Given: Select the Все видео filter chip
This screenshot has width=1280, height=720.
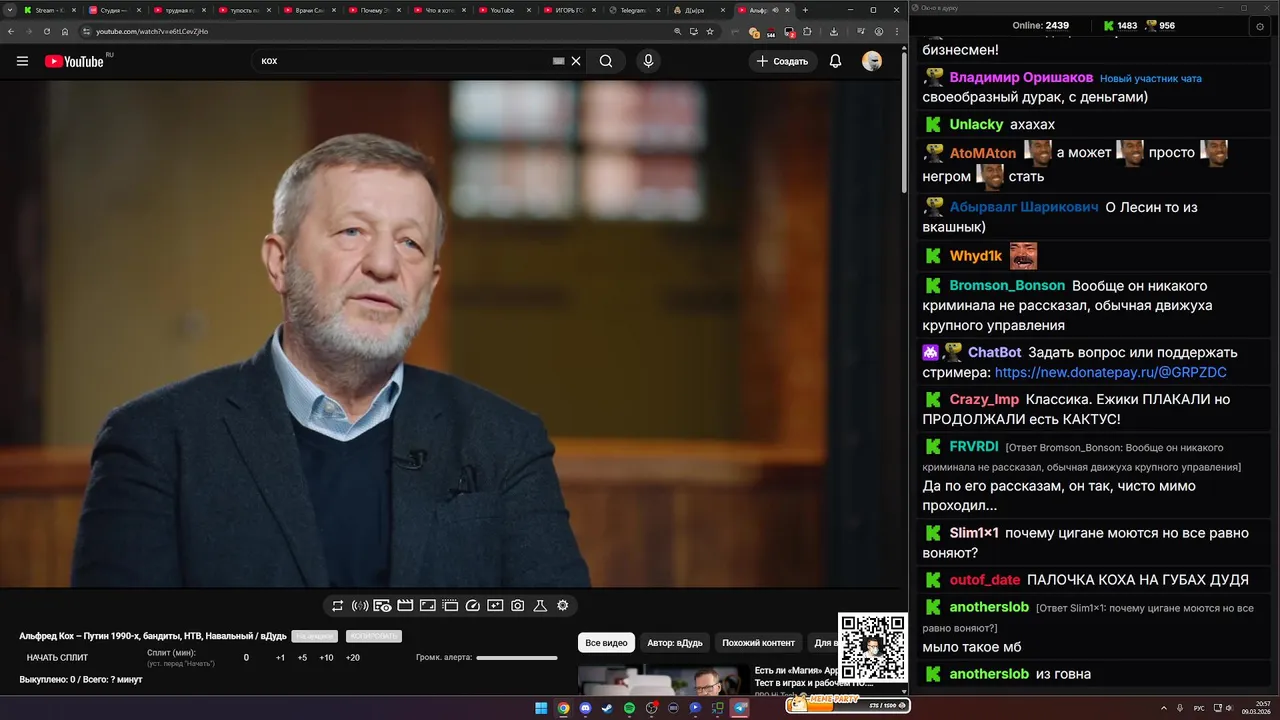Looking at the screenshot, I should (x=606, y=643).
